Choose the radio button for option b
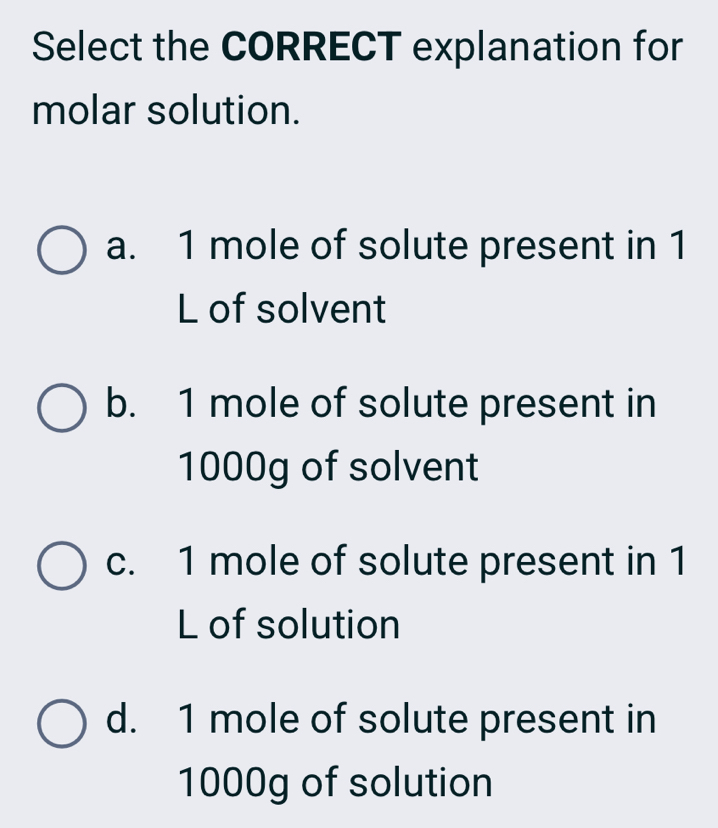Screen dimensions: 718x828 click(x=62, y=409)
